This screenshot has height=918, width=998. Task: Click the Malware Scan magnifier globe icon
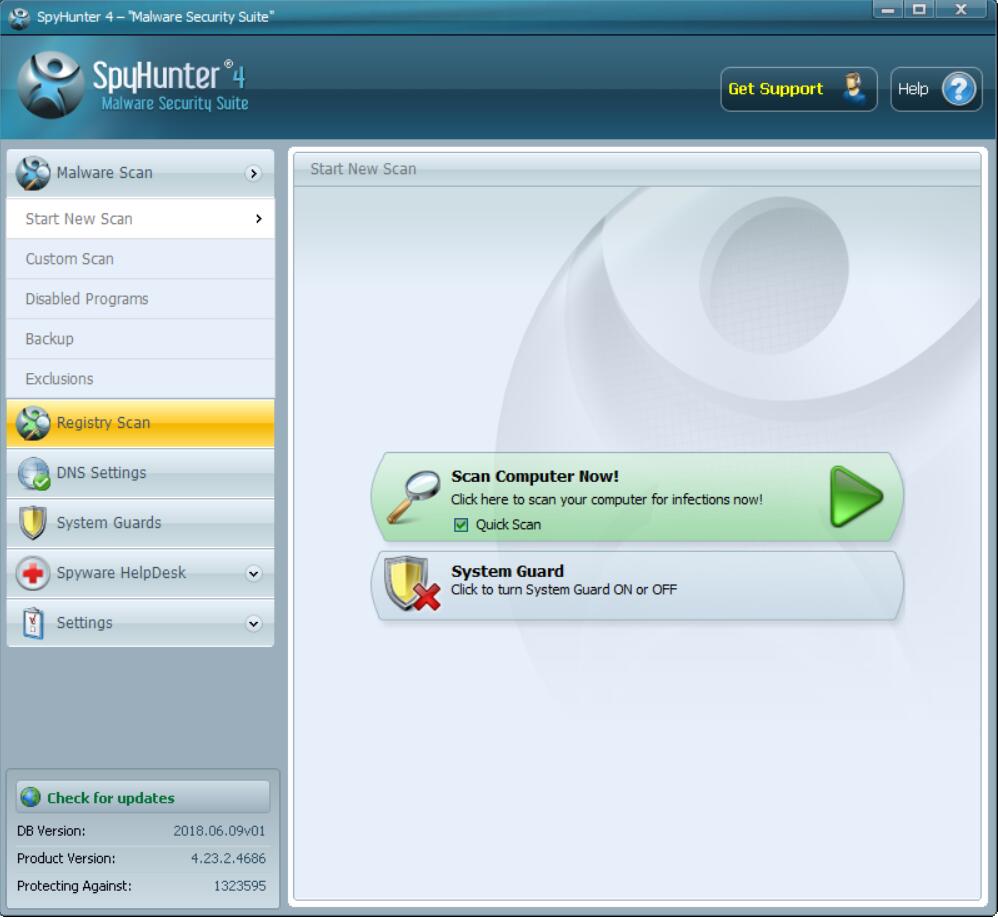pyautogui.click(x=32, y=173)
